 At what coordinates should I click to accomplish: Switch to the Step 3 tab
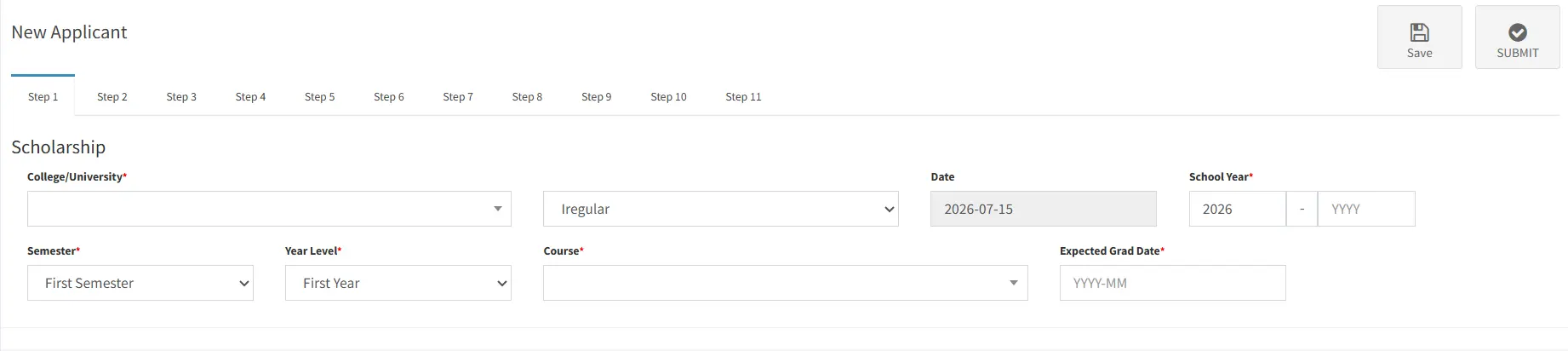tap(181, 96)
